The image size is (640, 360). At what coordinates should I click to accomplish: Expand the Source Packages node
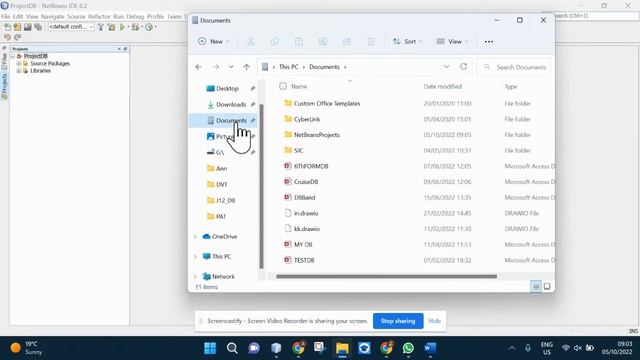[x=18, y=64]
